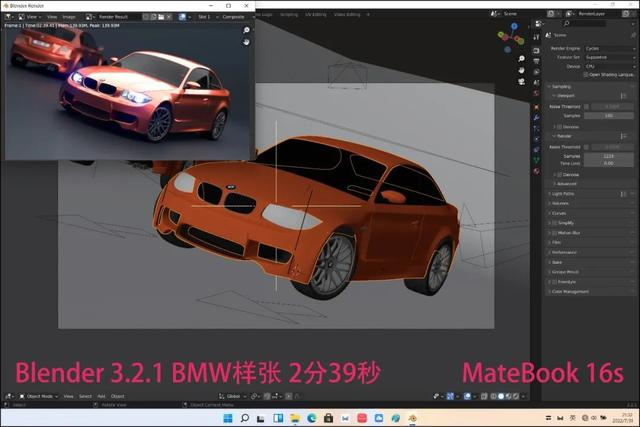Open the Output properties tab icon
Viewport: 640px width, 427px height.
pos(536,61)
